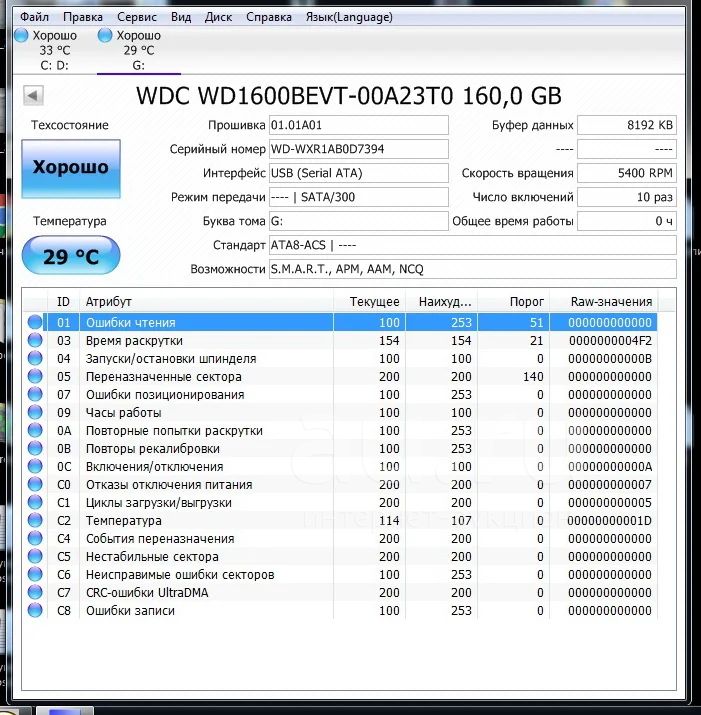Click the Наихуд... column header
Viewport: 701px width, 715px height.
point(441,301)
